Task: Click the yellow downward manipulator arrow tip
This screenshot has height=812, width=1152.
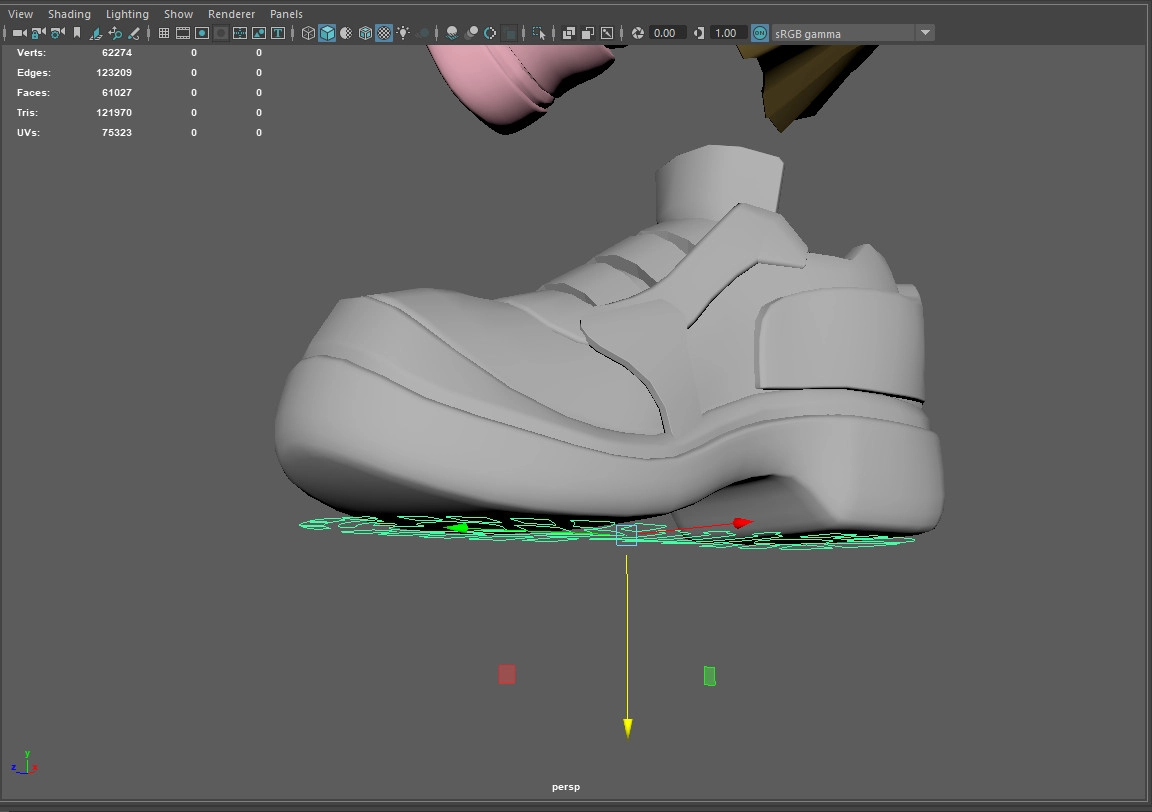Action: (628, 729)
